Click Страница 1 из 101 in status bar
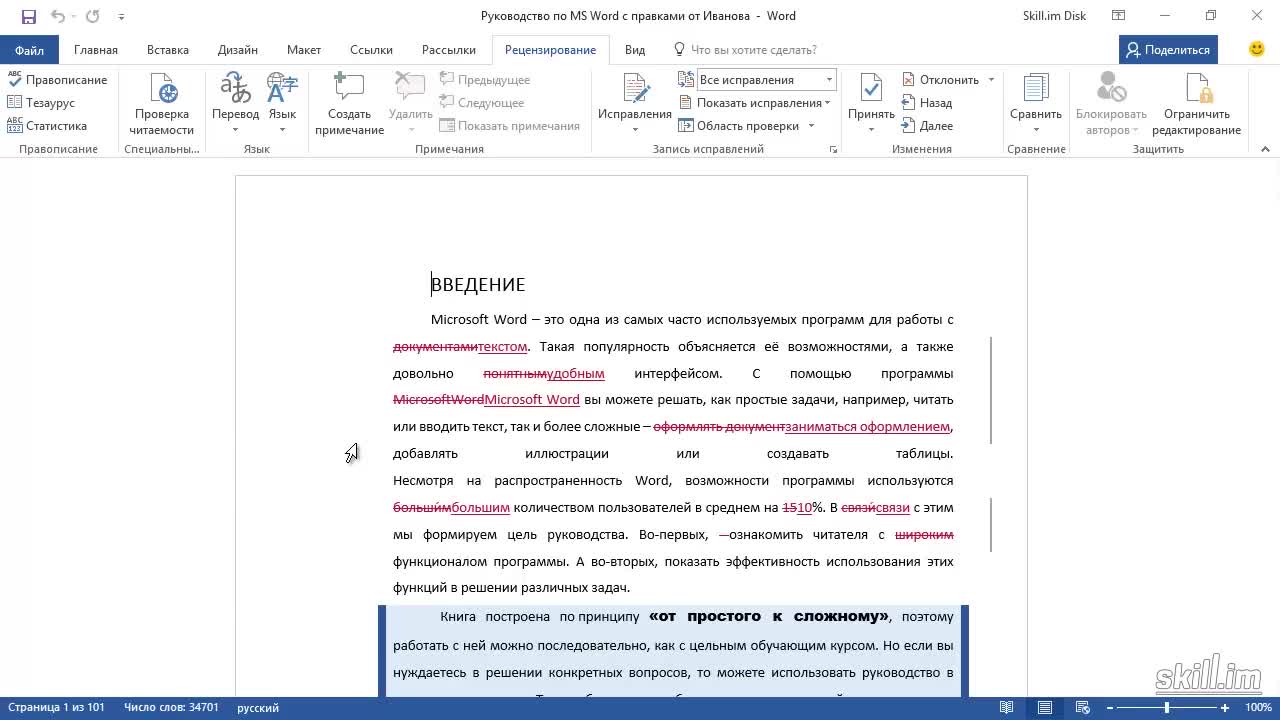The width and height of the screenshot is (1280, 720). (56, 708)
